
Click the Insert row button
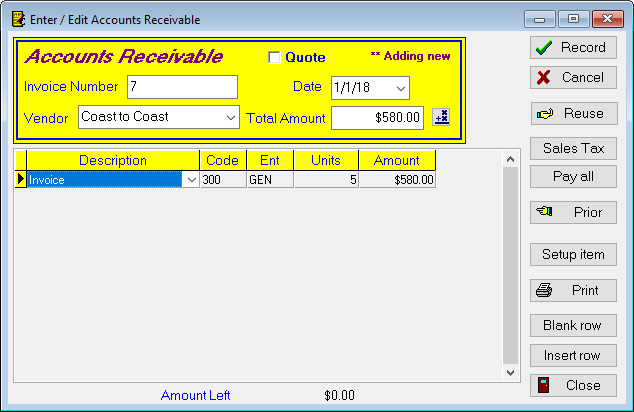point(573,356)
